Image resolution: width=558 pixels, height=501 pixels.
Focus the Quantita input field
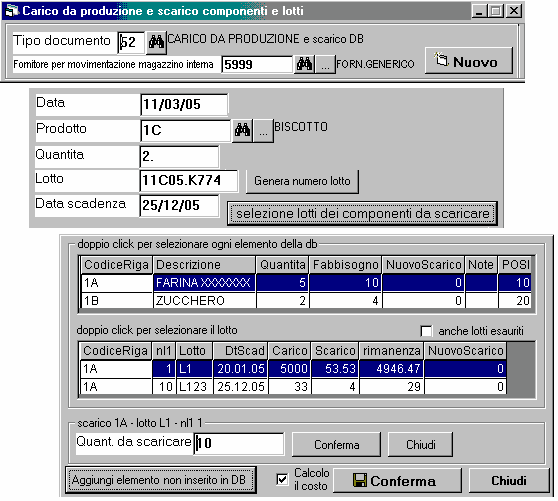coord(179,157)
